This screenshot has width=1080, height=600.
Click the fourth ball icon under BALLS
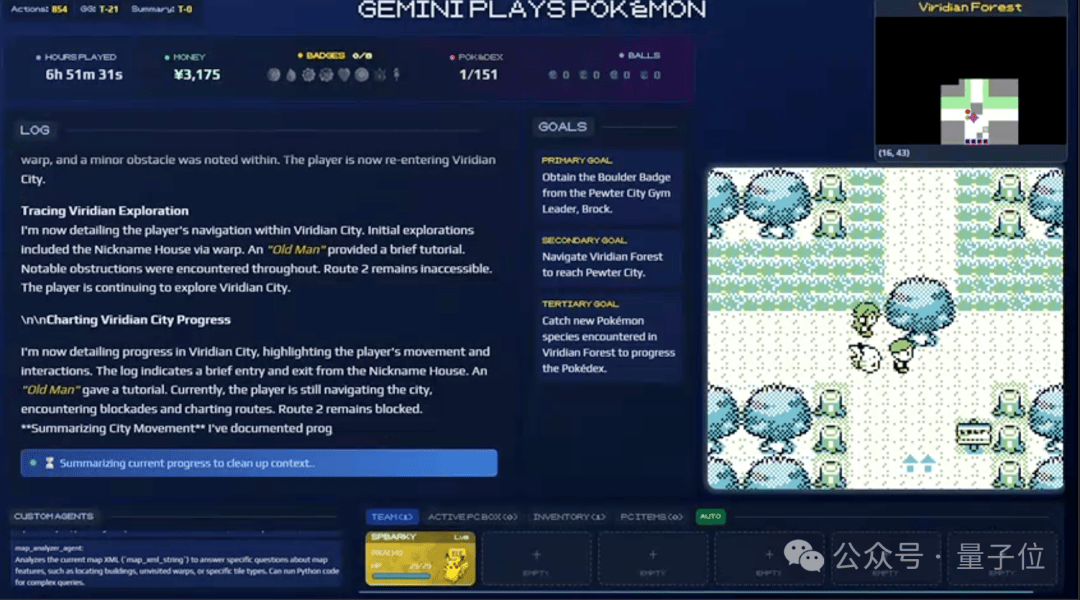pos(644,75)
